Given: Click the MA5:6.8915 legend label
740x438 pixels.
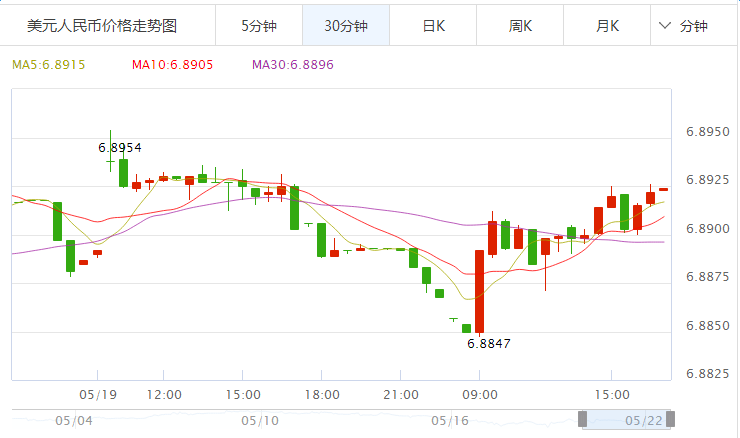Looking at the screenshot, I should pos(49,65).
